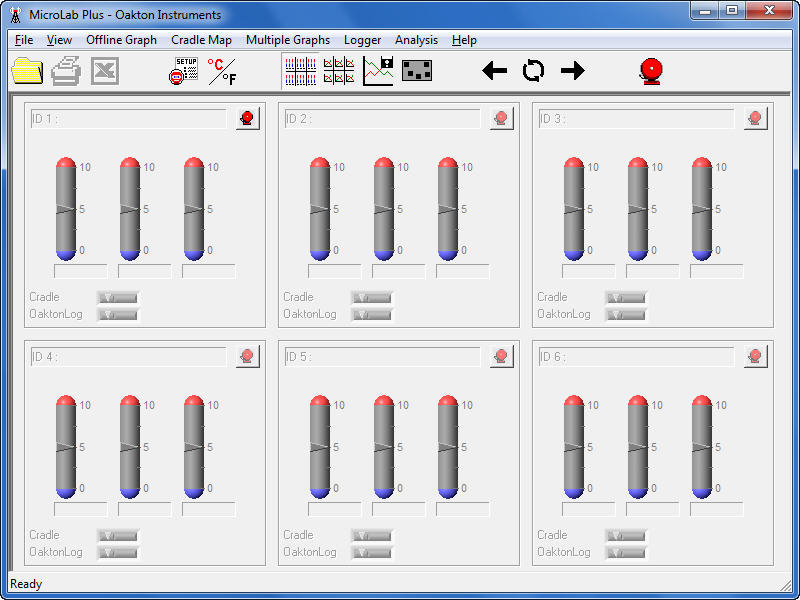800x600 pixels.
Task: Open the Analysis menu
Action: pos(416,40)
